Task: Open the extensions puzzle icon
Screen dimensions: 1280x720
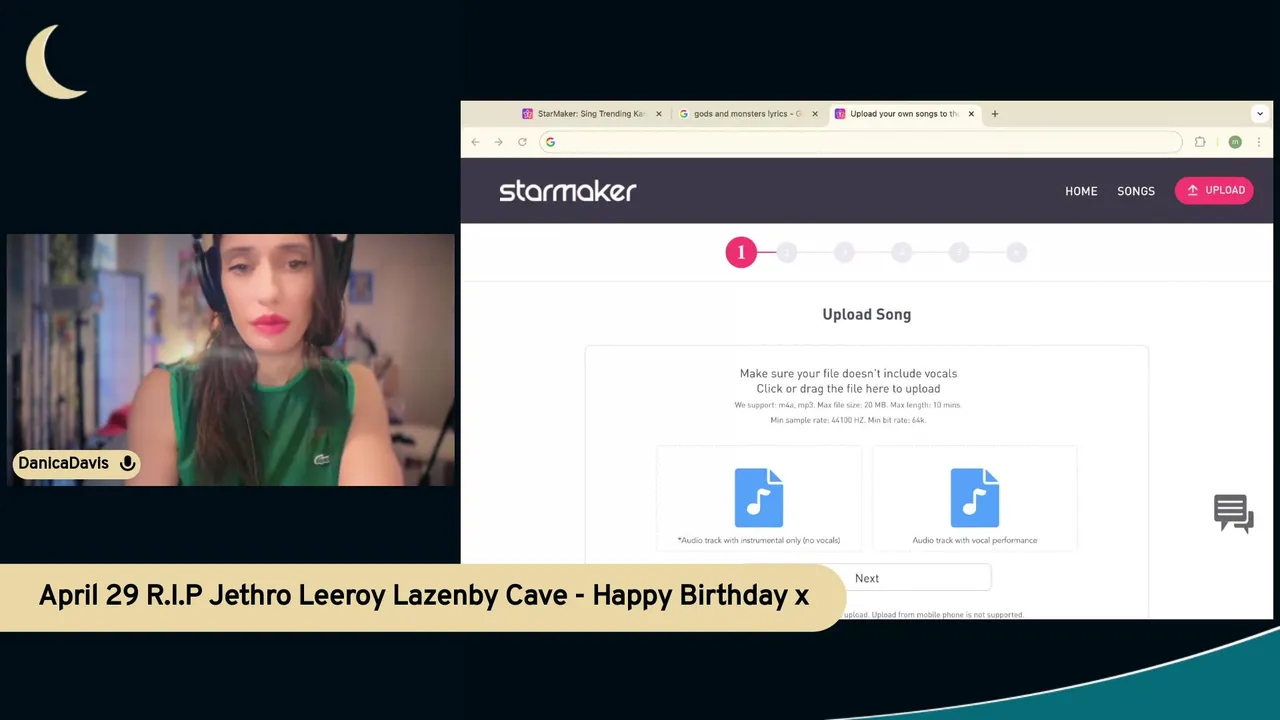Action: [1200, 142]
